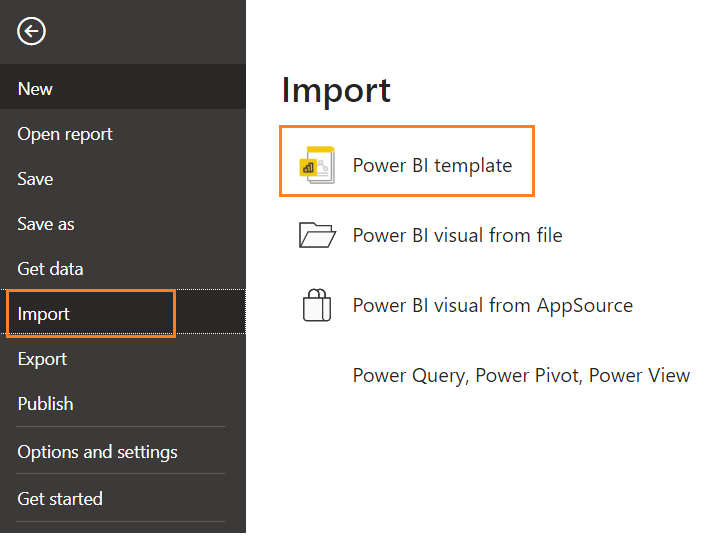The width and height of the screenshot is (711, 548).
Task: Click the folder icon for visual from file
Action: click(x=317, y=236)
